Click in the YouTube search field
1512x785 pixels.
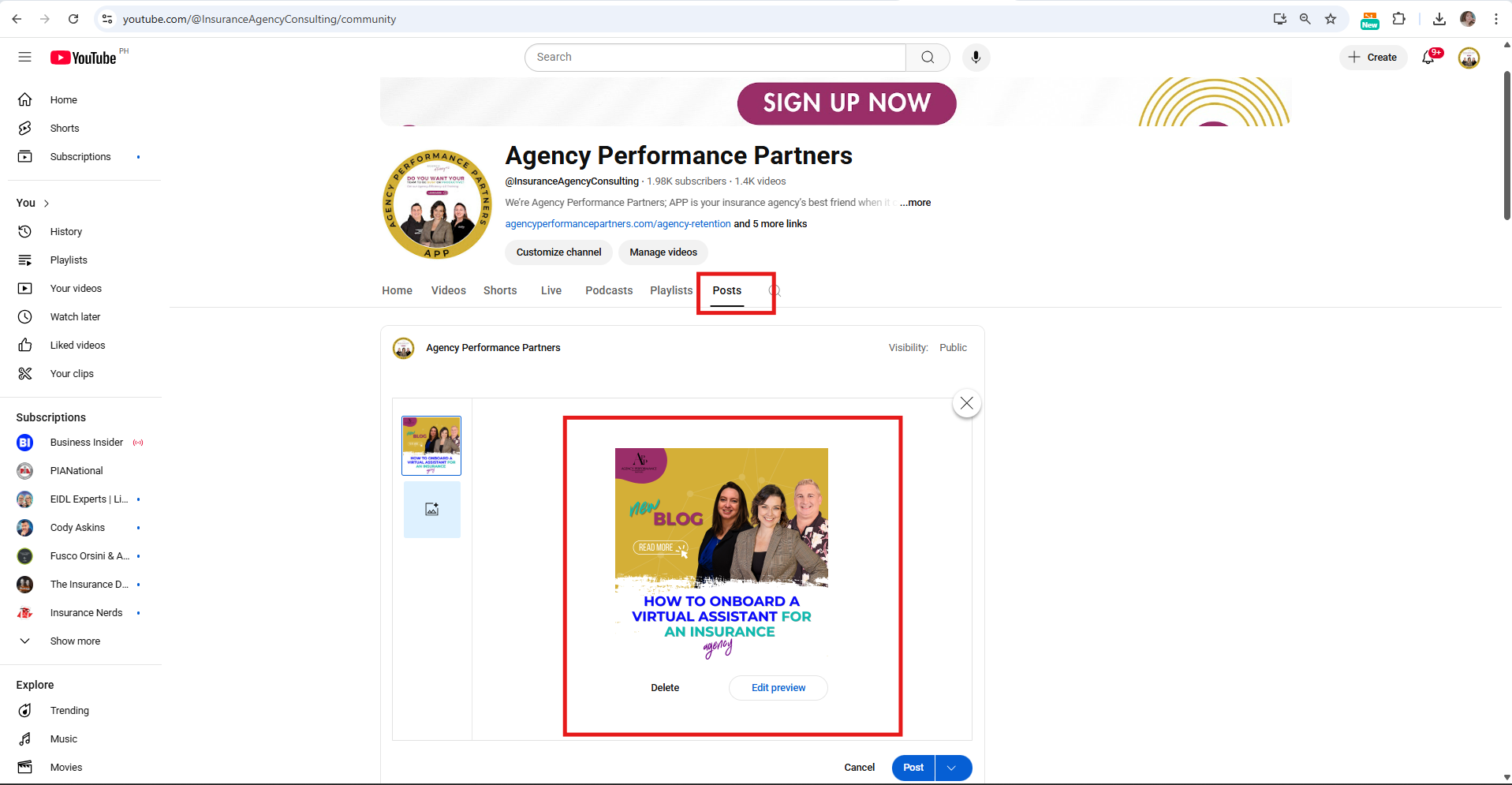(x=715, y=57)
